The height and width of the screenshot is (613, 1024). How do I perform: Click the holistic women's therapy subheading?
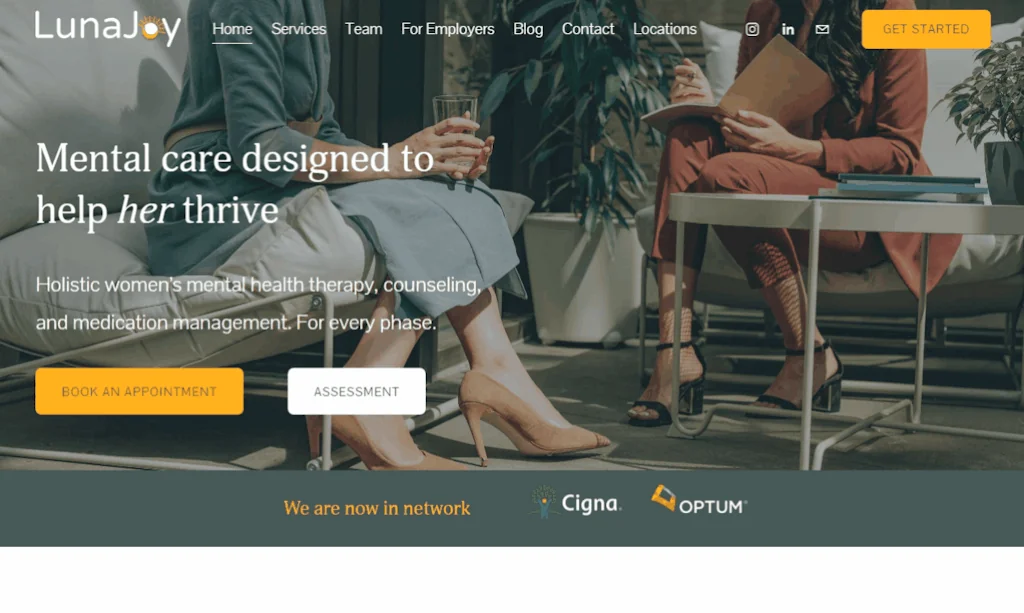click(x=258, y=304)
